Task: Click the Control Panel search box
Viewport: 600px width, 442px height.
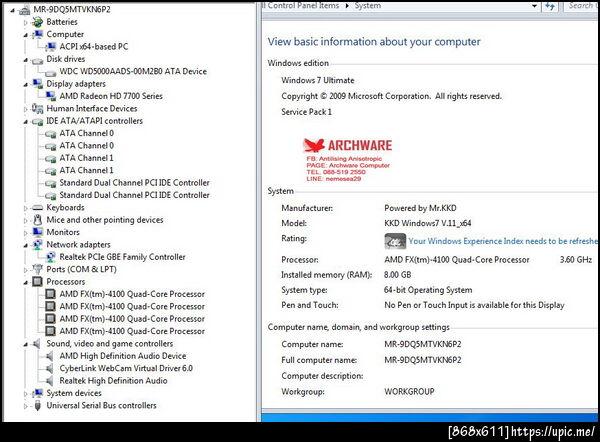Action: (x=581, y=6)
